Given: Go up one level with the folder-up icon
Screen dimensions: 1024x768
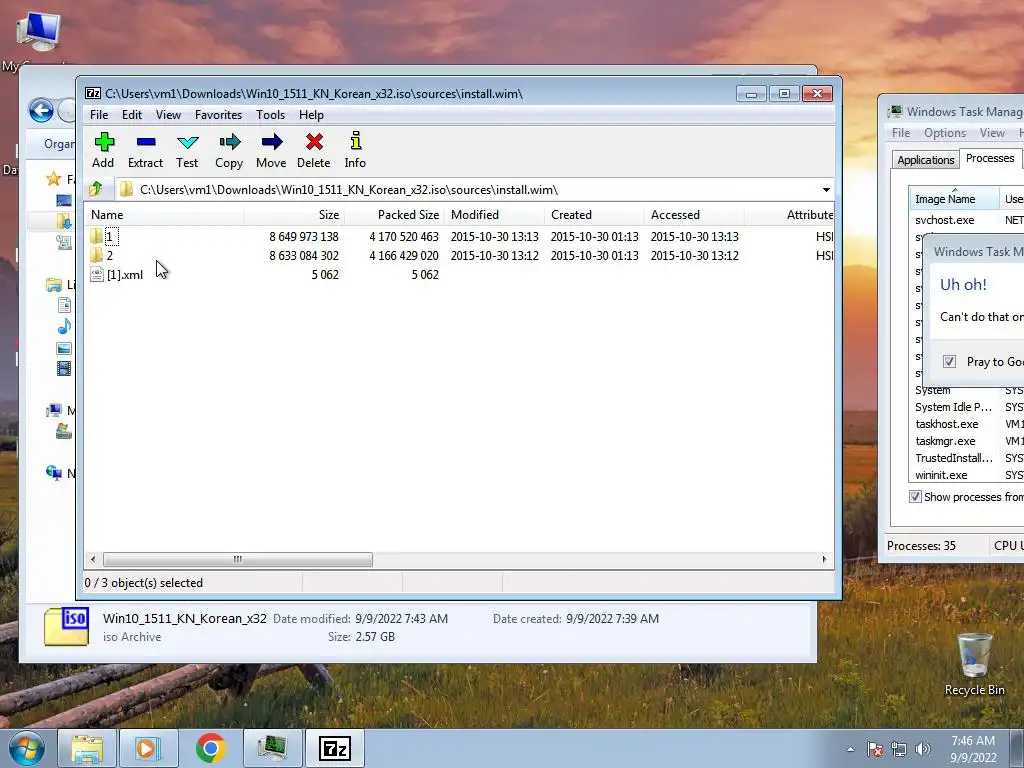Looking at the screenshot, I should (x=96, y=189).
